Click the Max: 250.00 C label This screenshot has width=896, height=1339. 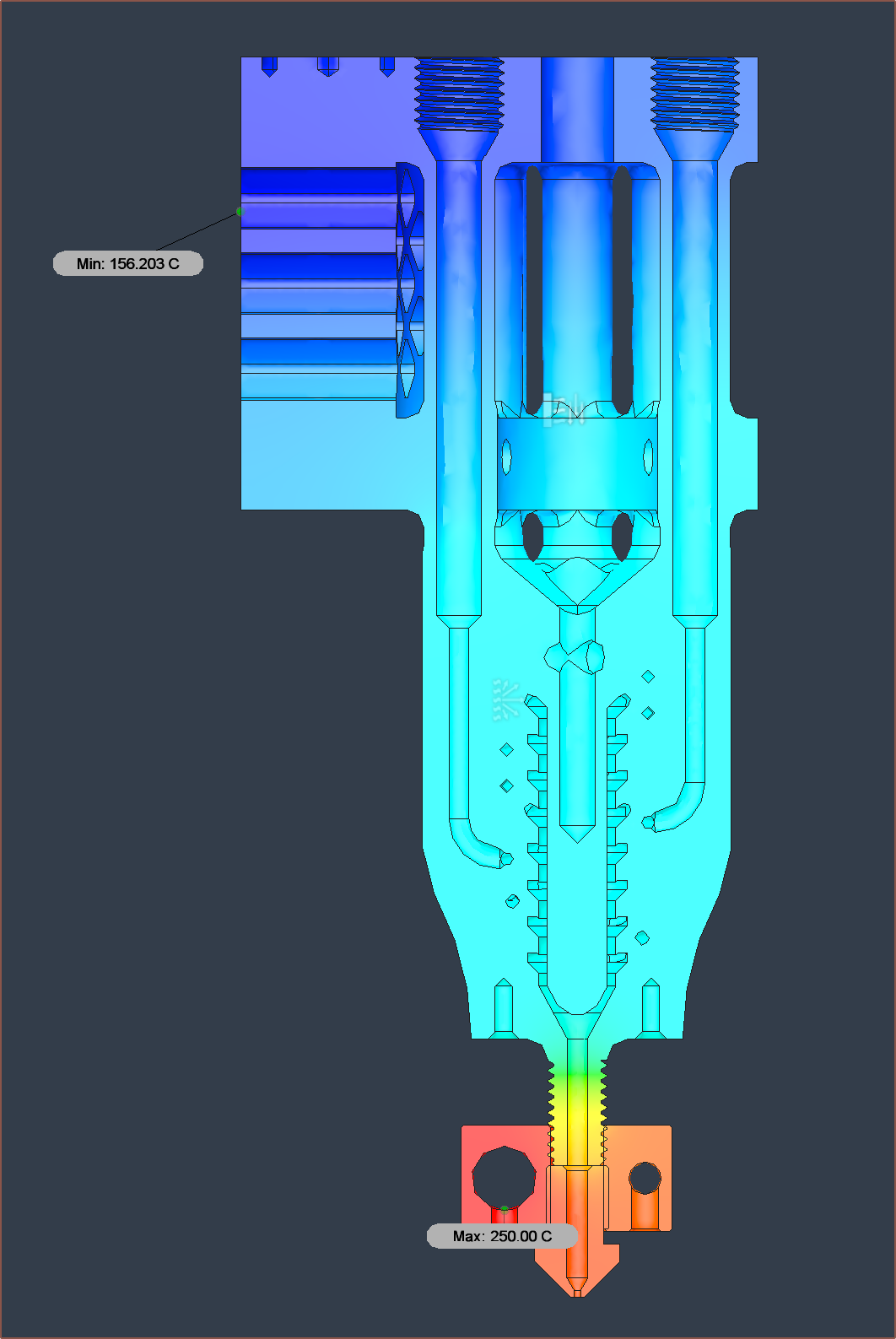(x=502, y=1236)
